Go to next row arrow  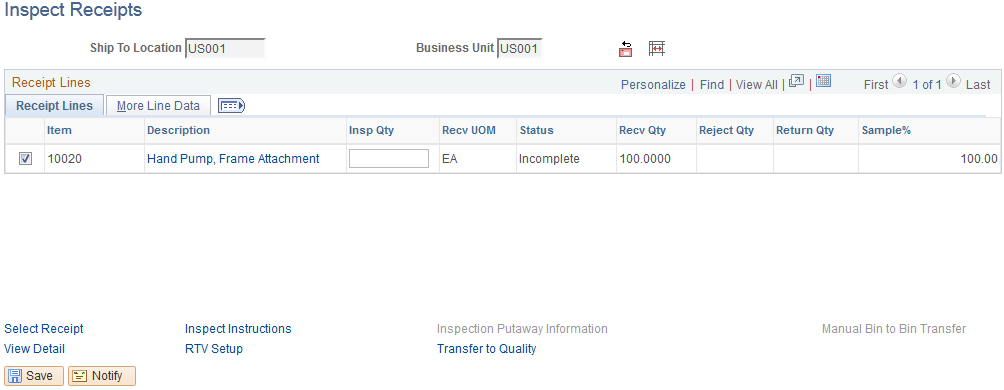(953, 81)
